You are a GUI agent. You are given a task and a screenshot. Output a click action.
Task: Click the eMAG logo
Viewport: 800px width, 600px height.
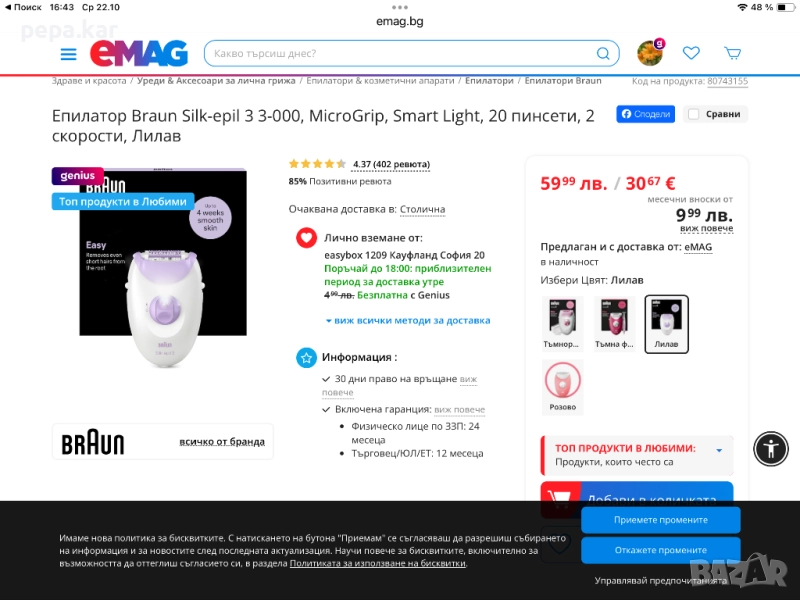pyautogui.click(x=139, y=53)
